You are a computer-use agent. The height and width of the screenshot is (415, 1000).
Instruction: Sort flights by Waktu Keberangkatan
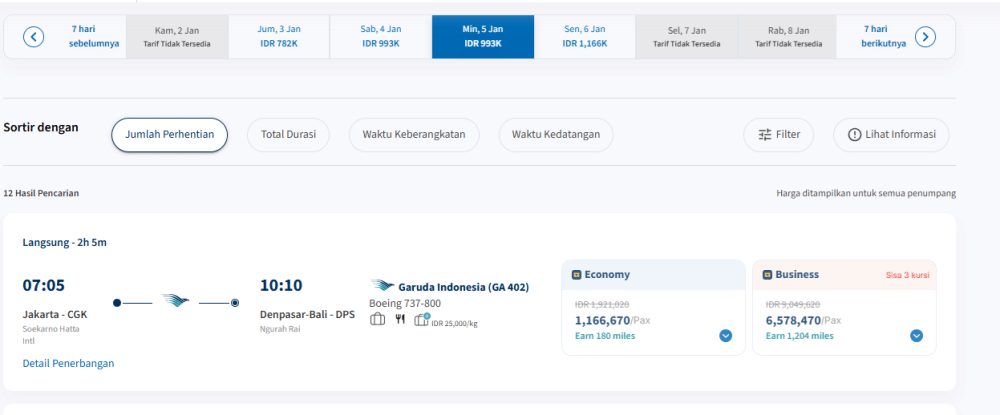click(414, 135)
